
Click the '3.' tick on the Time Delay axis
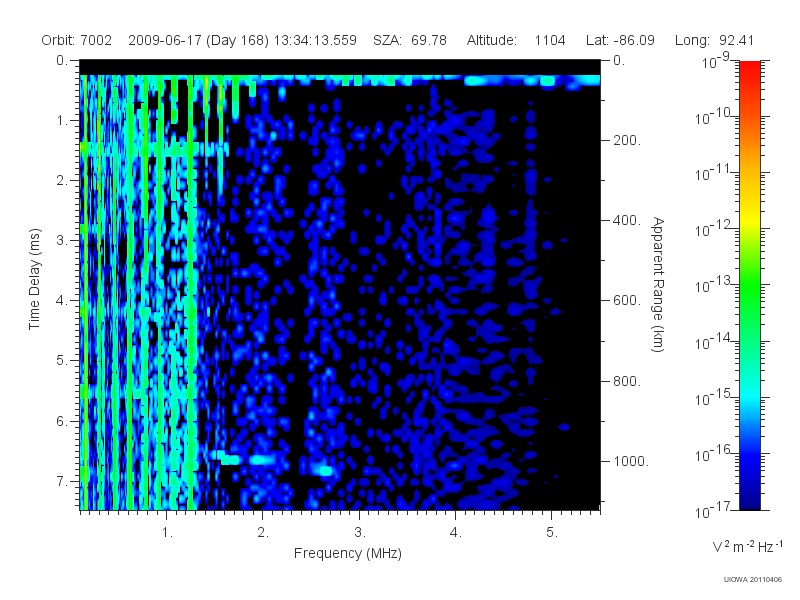(x=62, y=240)
